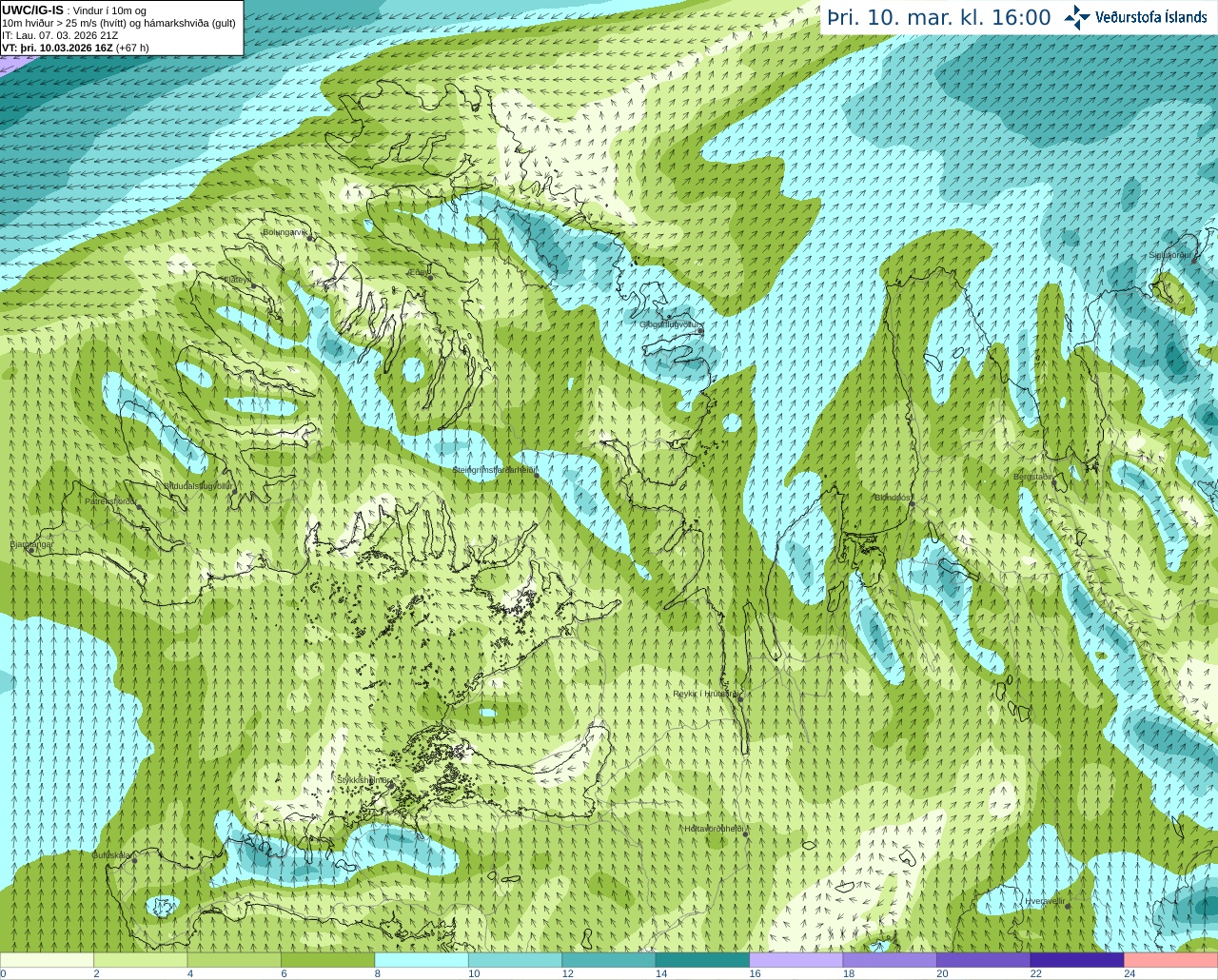Click the Stykkishólmur station label
1218x980 pixels.
coord(363,779)
